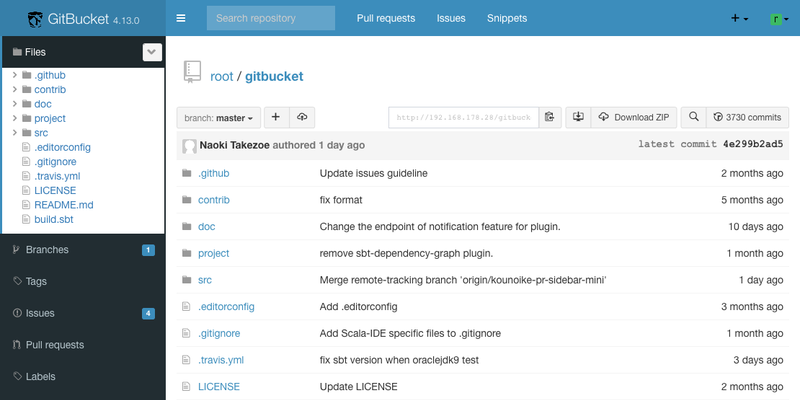Click the root owner link
The image size is (800, 400).
[x=221, y=77]
